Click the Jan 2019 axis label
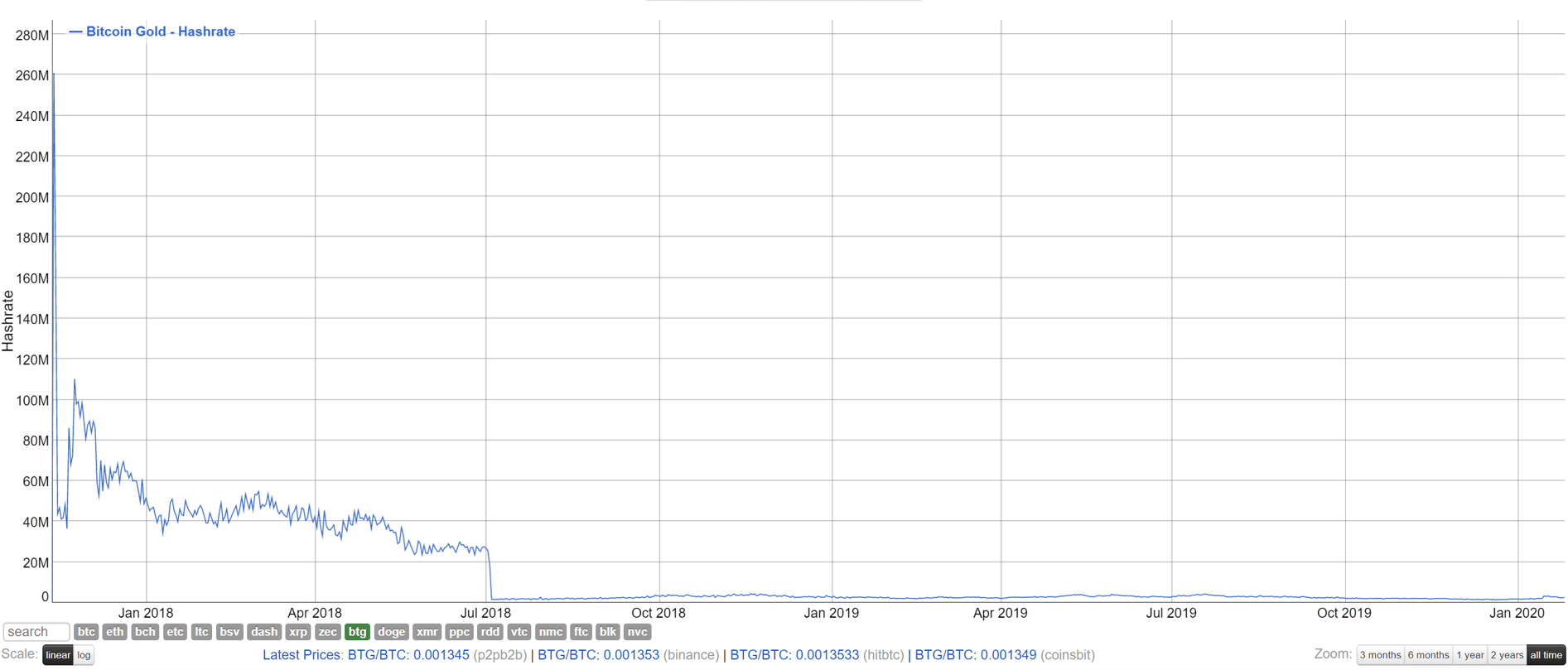Viewport: 1568px width, 670px height. 832,613
